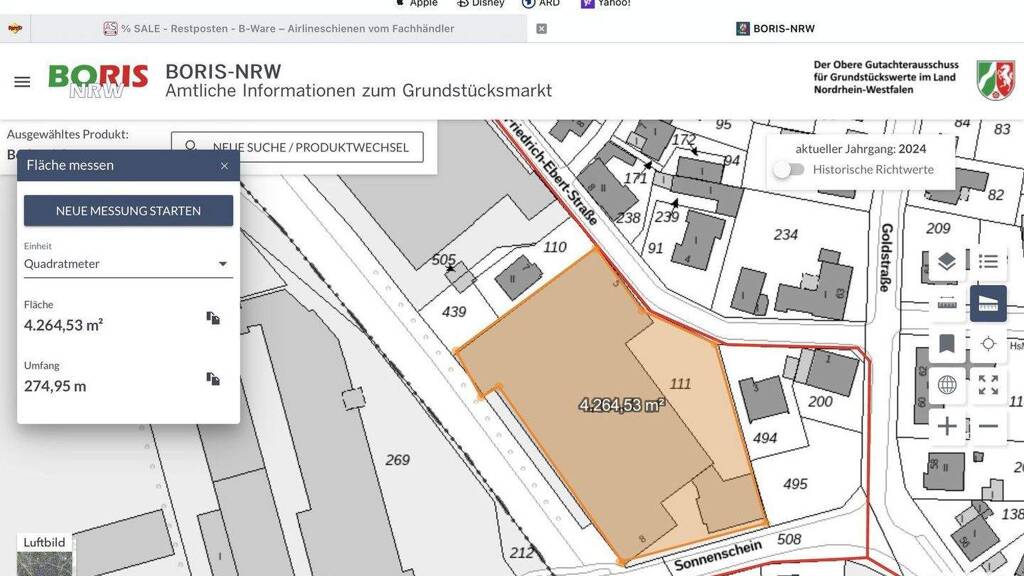Locate my position with the crosshair icon

click(988, 344)
